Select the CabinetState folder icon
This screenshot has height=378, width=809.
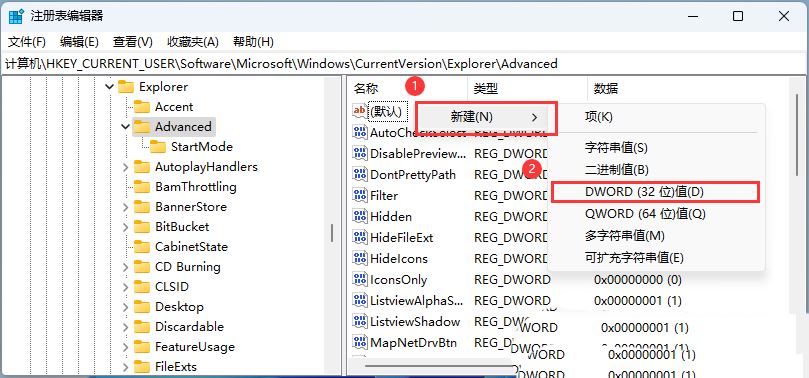[x=141, y=247]
